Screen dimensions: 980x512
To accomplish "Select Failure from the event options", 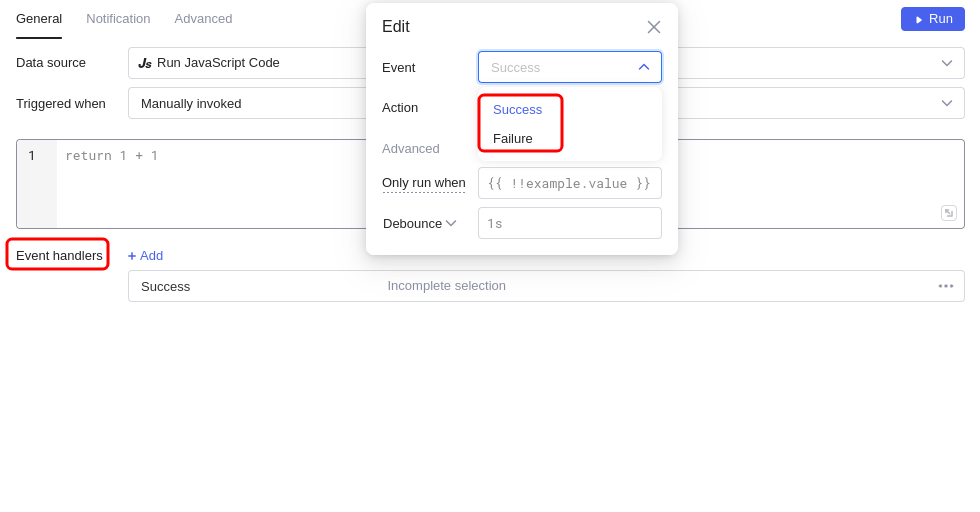I will point(513,138).
